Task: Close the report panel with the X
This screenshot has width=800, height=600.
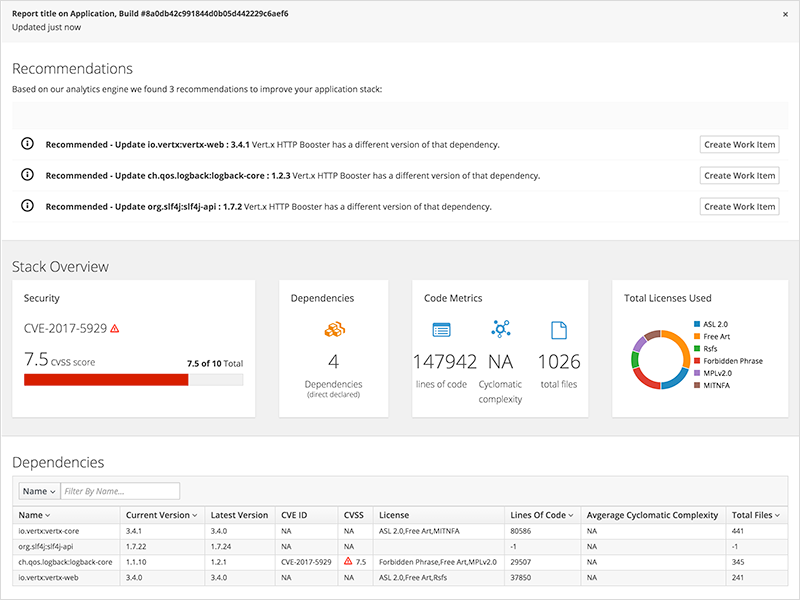Action: [785, 14]
